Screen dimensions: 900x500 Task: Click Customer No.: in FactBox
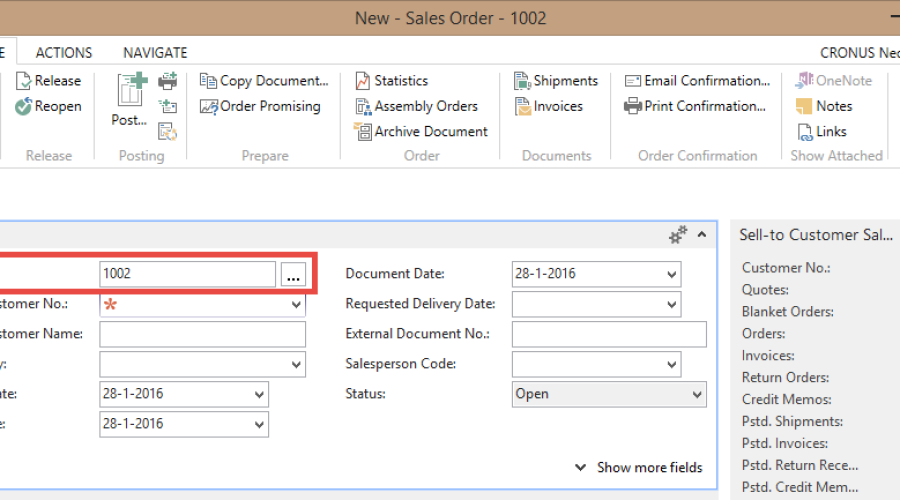(786, 268)
